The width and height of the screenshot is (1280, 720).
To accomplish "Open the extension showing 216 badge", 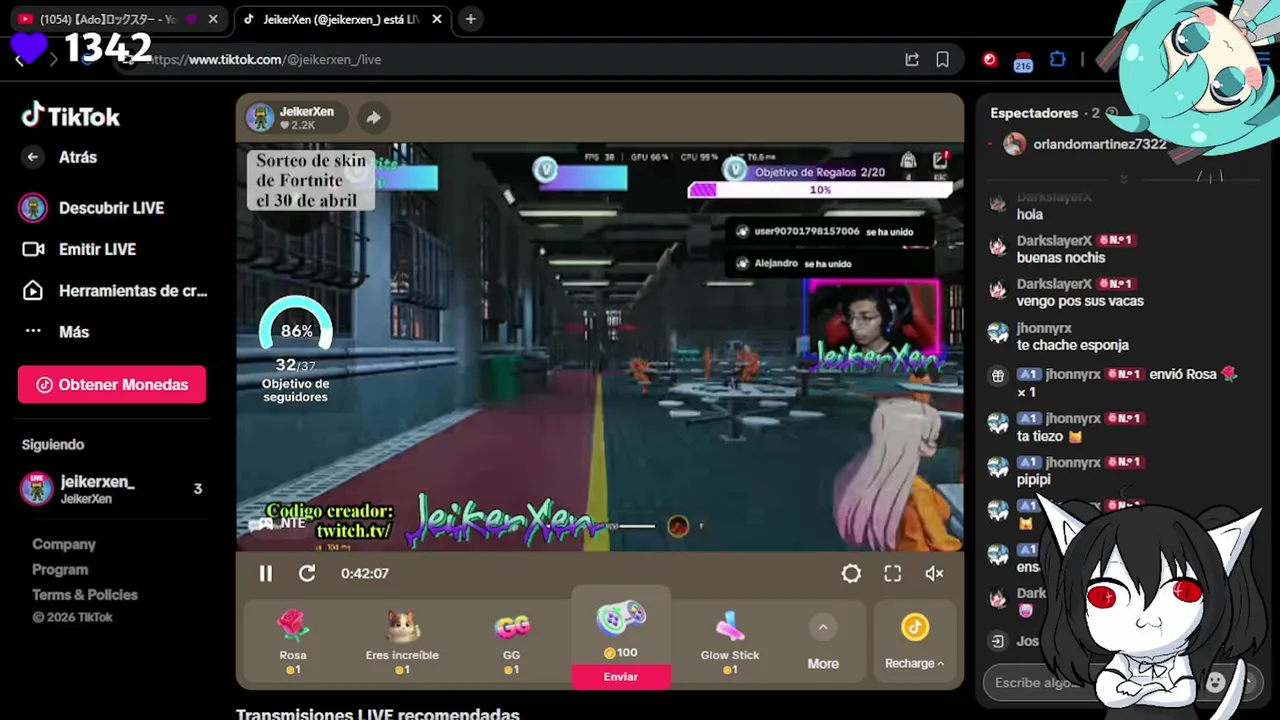I will coord(1022,61).
